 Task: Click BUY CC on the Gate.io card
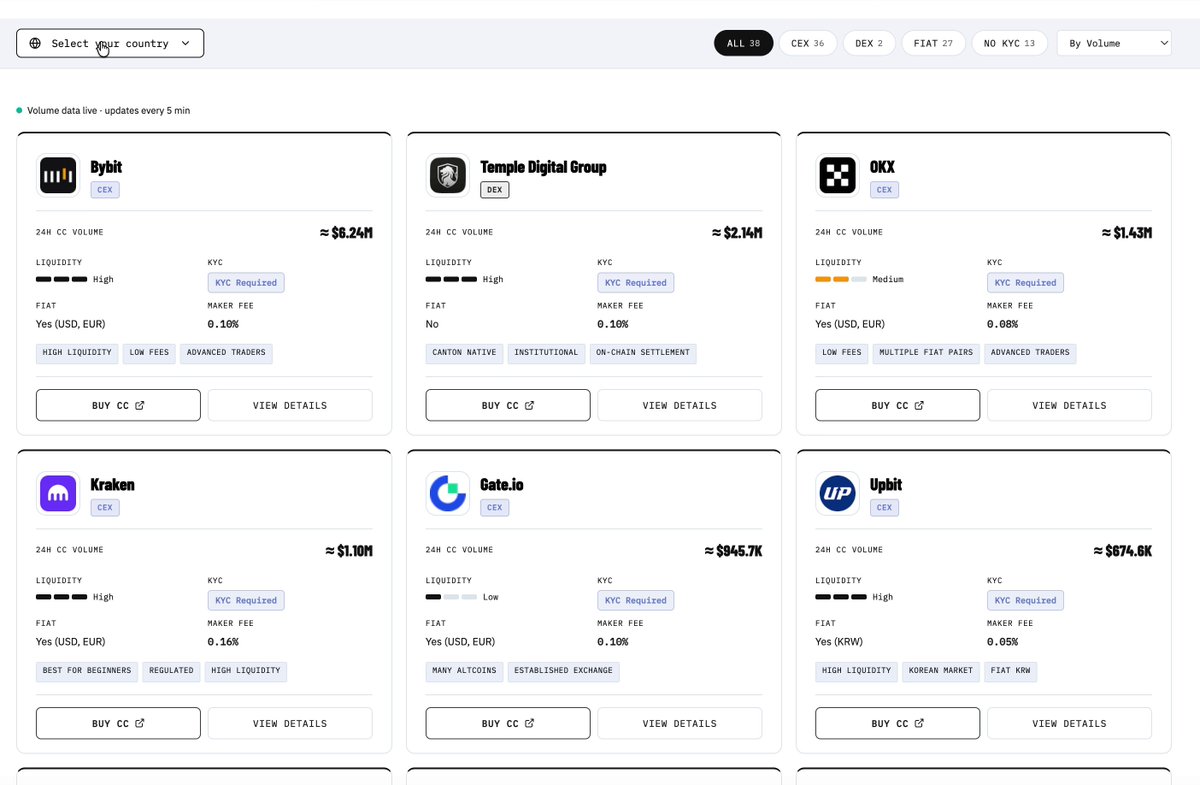coord(508,723)
